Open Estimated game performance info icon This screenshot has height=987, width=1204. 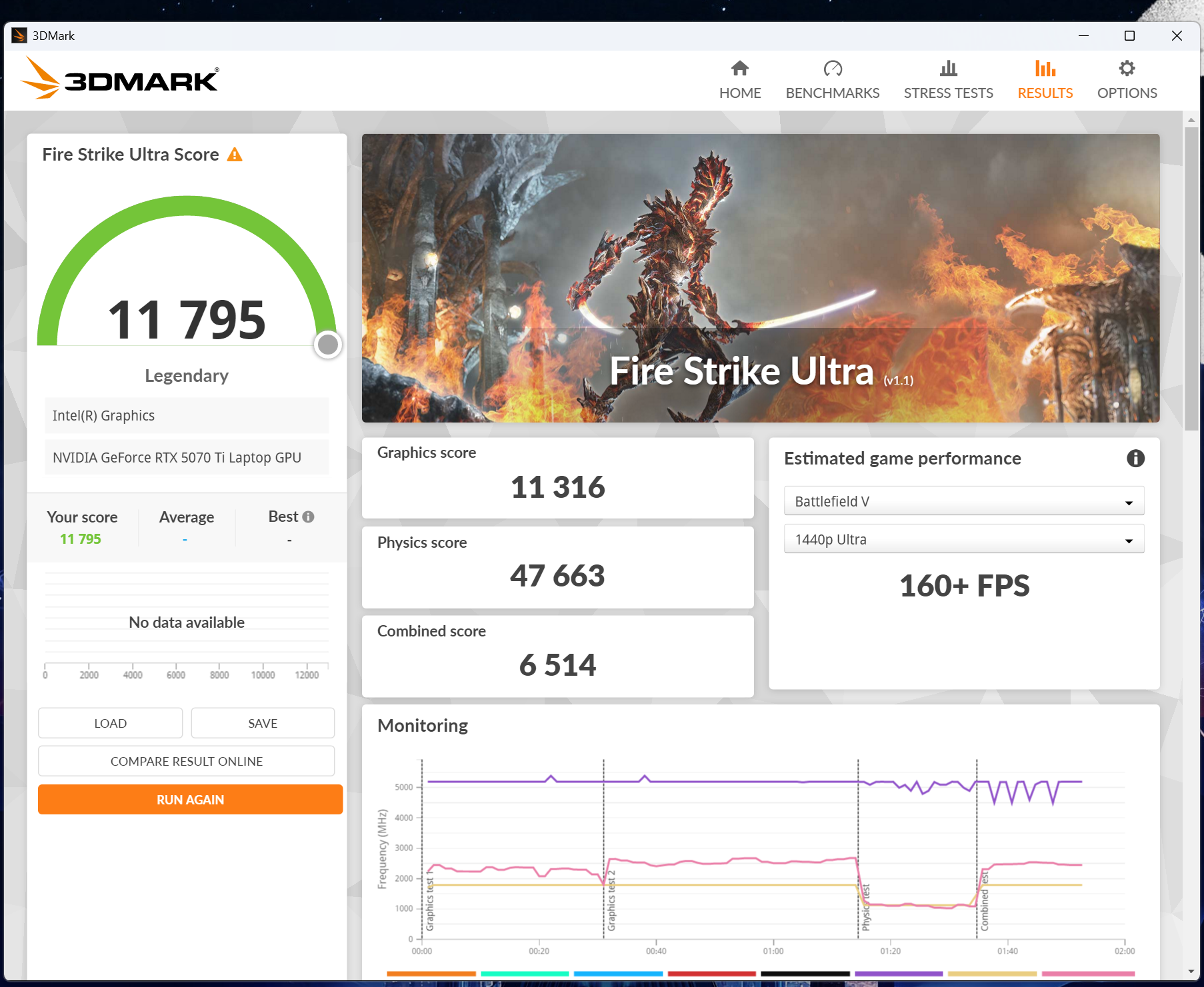click(1135, 459)
